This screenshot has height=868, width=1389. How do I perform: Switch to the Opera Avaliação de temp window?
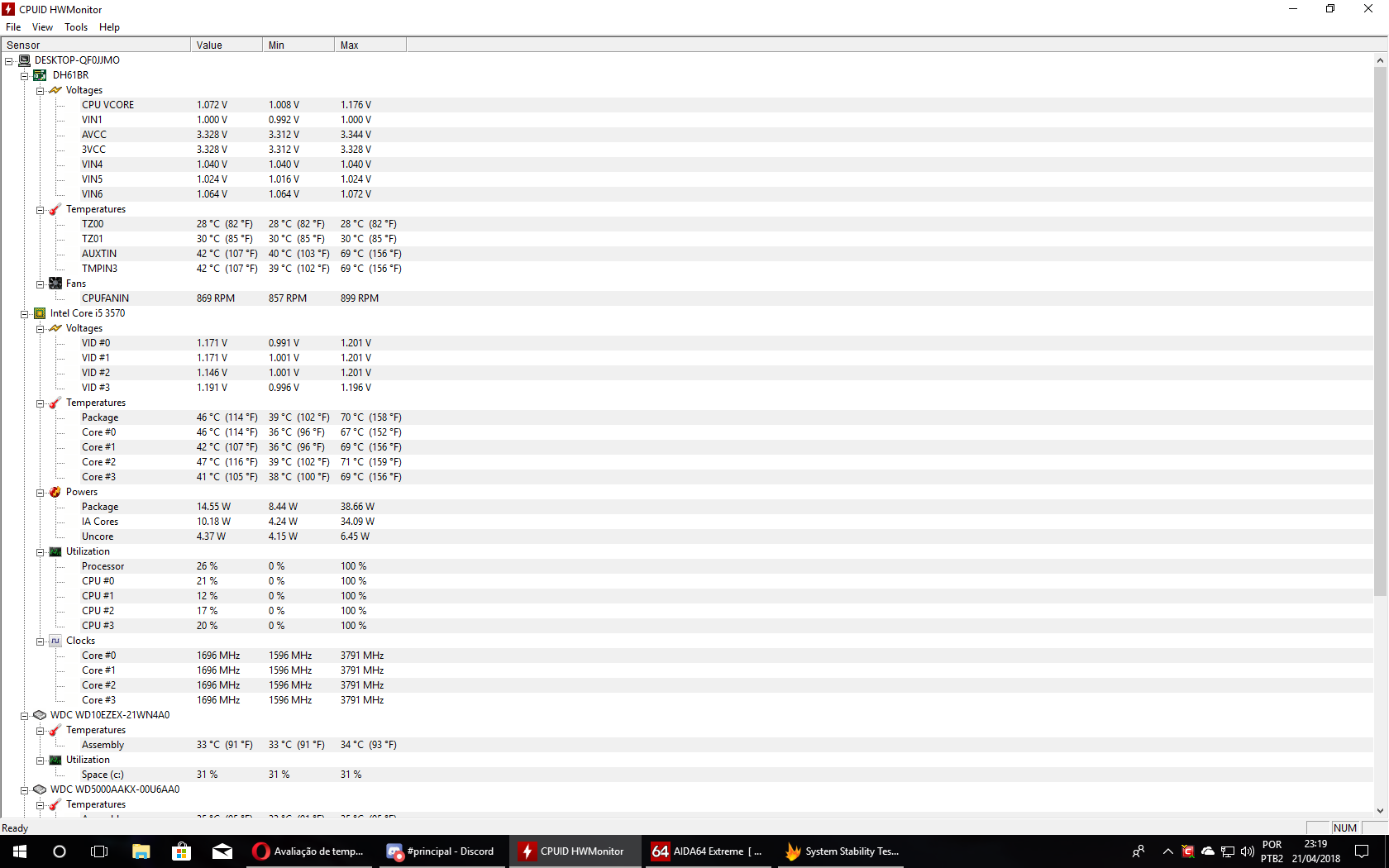pyautogui.click(x=309, y=851)
